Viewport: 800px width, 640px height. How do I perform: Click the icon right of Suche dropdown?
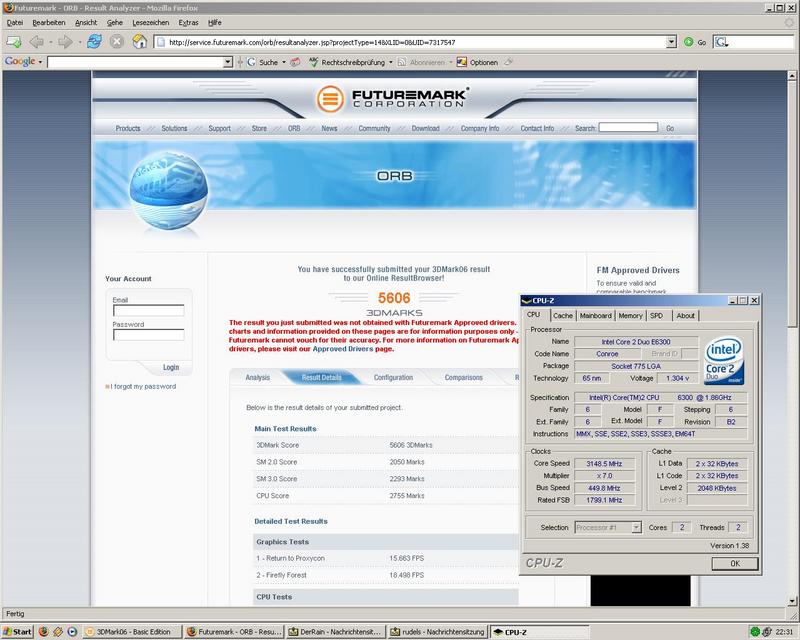pyautogui.click(x=295, y=62)
